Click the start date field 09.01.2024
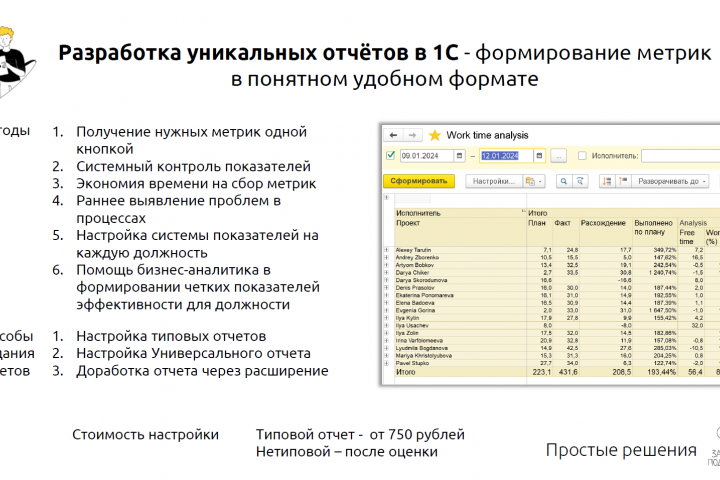The width and height of the screenshot is (720, 480). click(x=427, y=156)
